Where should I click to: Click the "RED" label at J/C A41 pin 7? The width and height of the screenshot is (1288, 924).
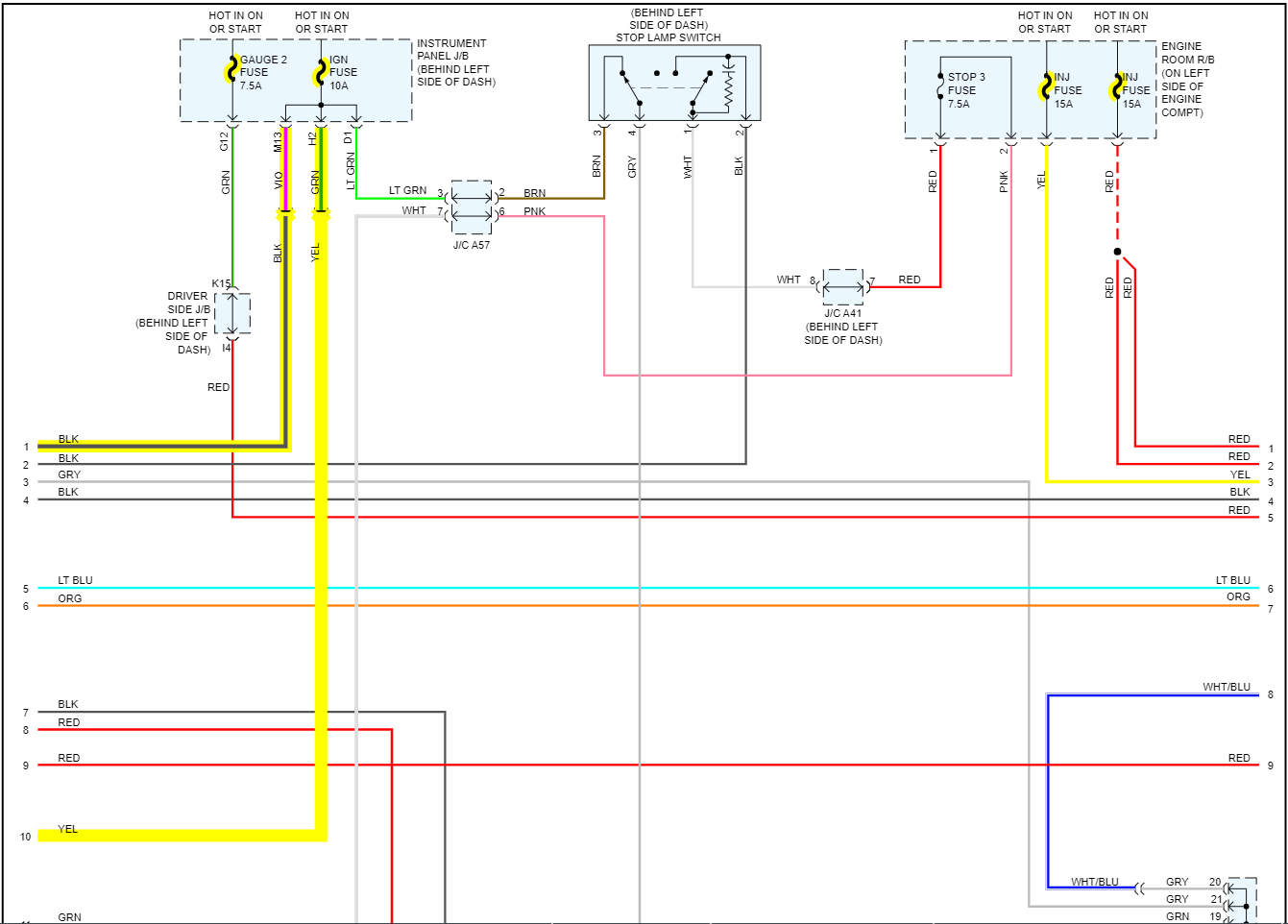point(910,280)
